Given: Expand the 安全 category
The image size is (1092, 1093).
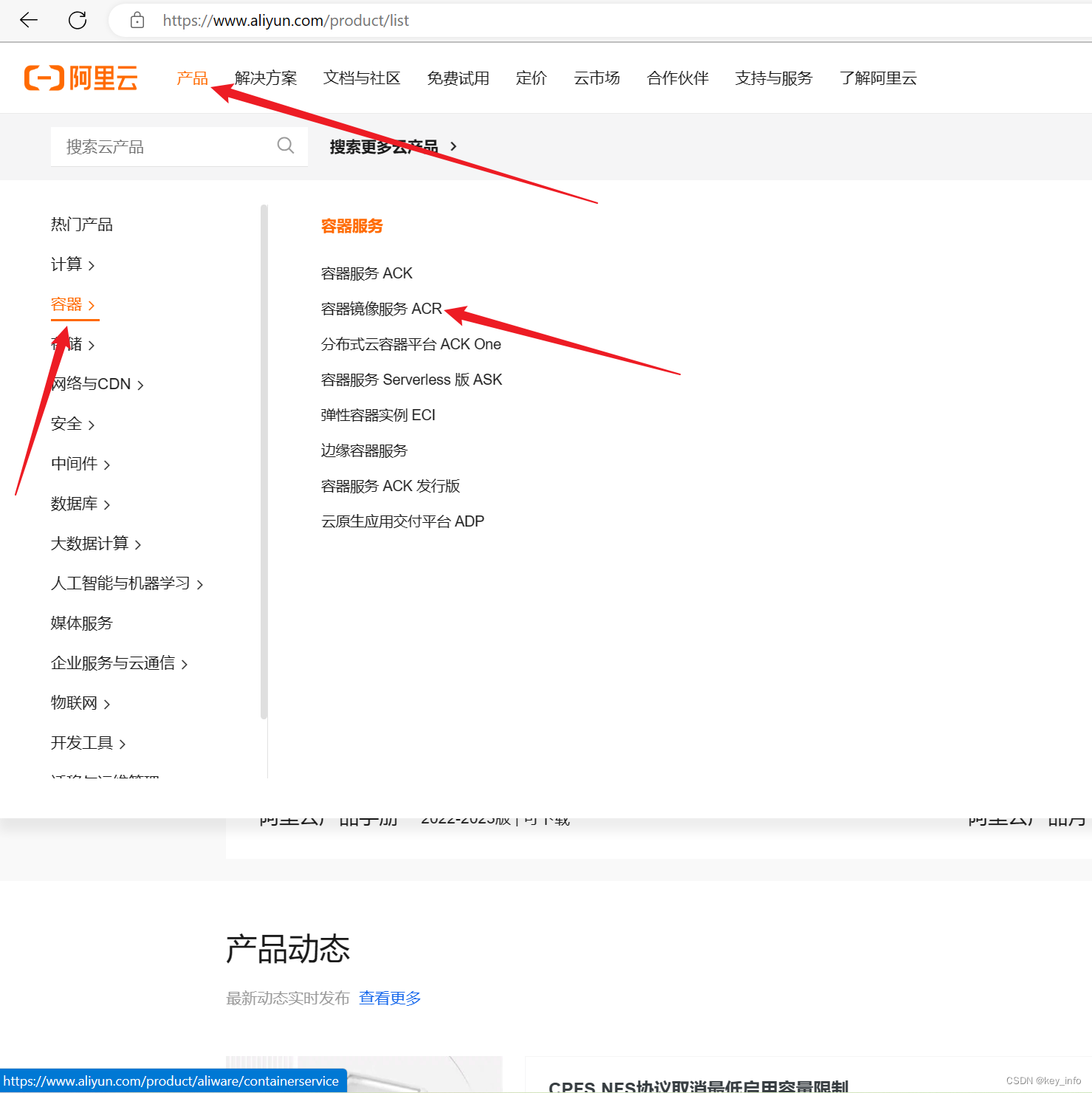Looking at the screenshot, I should click(x=72, y=424).
